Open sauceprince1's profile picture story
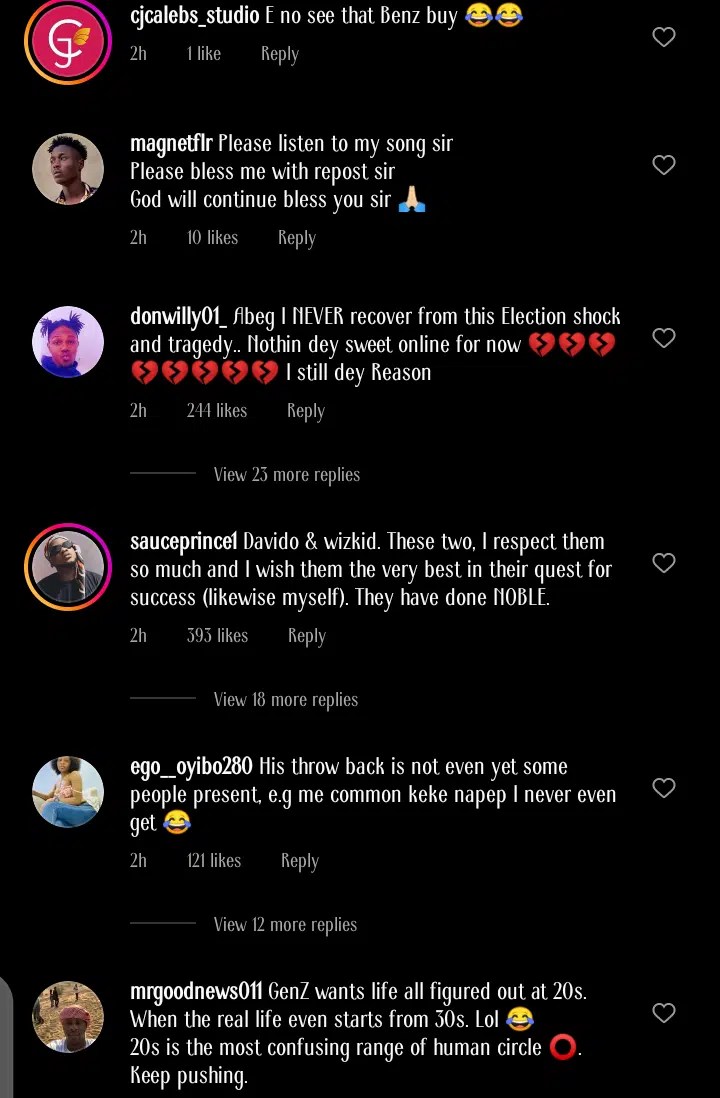Image resolution: width=720 pixels, height=1098 pixels. [x=68, y=567]
